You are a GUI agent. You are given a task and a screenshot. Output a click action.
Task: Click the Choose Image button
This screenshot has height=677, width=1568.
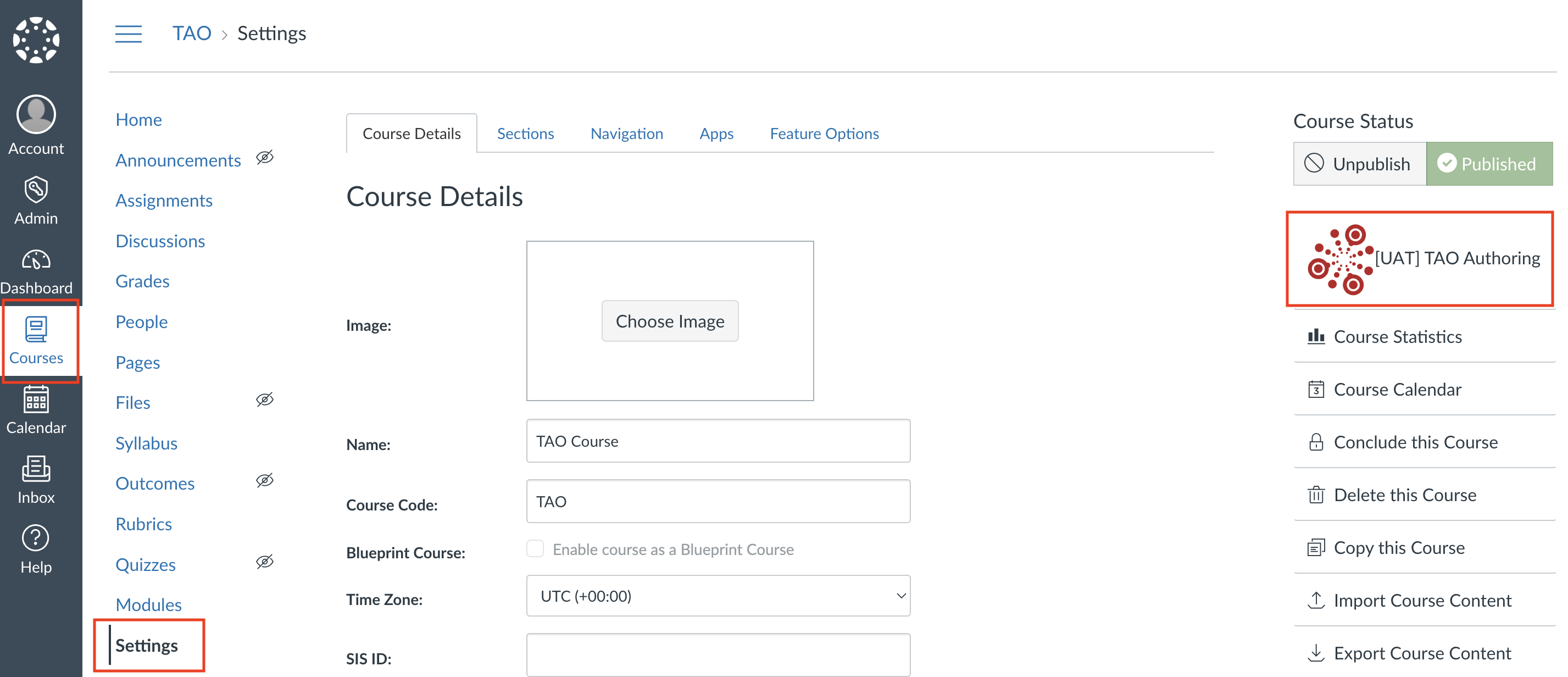coord(670,321)
